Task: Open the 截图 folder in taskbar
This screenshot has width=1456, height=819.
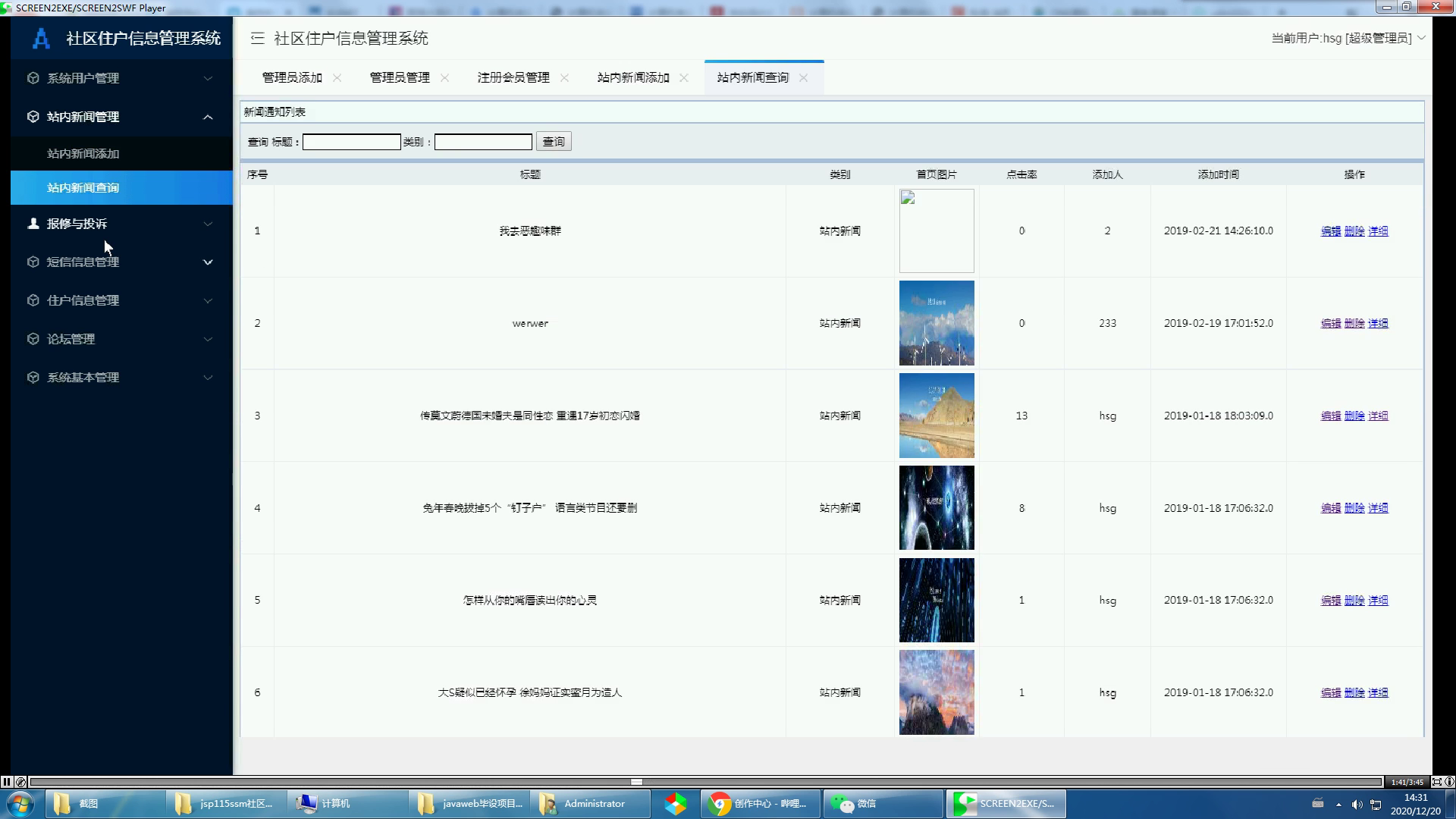Action: 105,804
